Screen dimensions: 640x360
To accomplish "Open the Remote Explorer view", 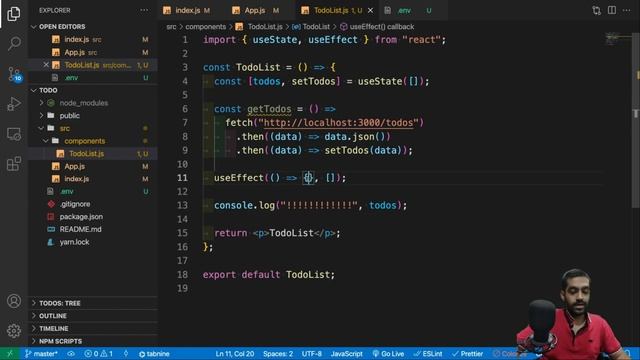I will point(14,134).
